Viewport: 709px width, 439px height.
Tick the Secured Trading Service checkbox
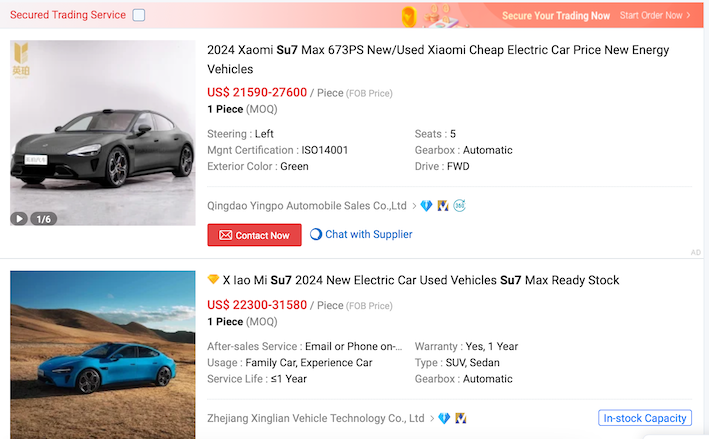[x=139, y=15]
